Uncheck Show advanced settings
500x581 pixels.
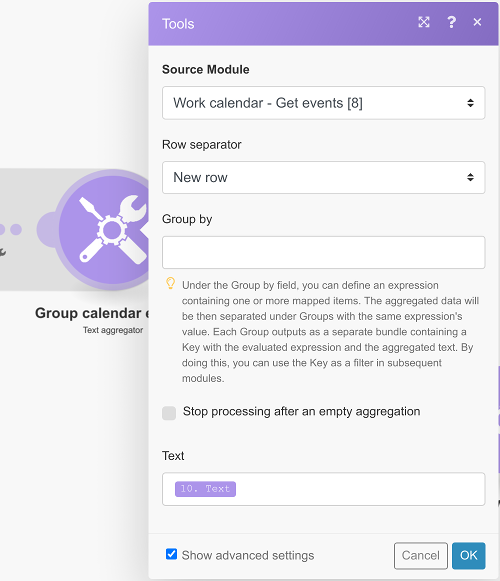(x=171, y=554)
